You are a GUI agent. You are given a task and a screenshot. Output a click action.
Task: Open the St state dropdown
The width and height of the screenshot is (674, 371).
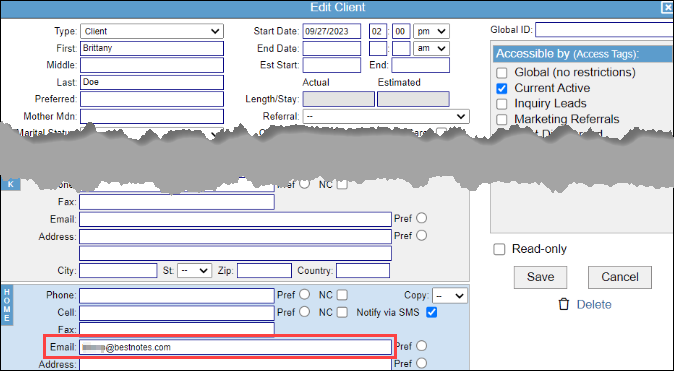pos(194,271)
